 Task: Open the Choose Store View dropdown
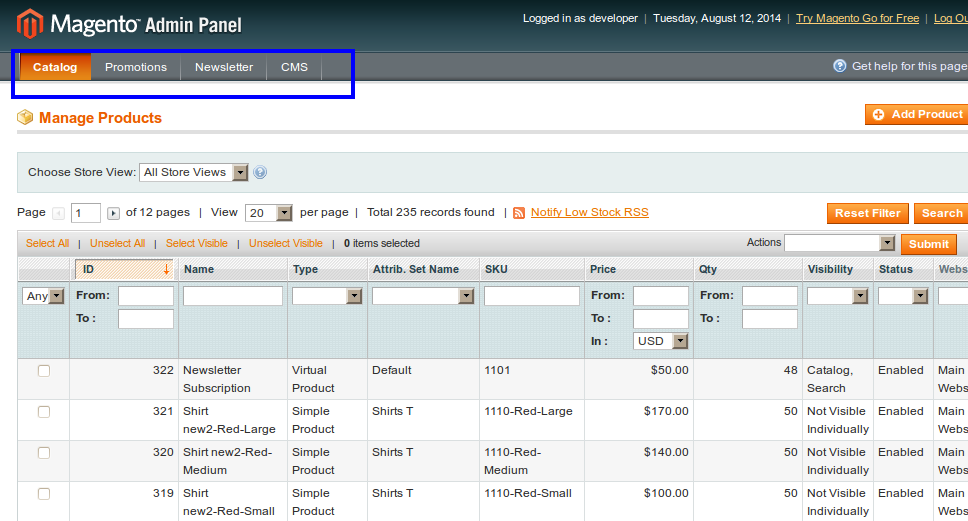[194, 172]
